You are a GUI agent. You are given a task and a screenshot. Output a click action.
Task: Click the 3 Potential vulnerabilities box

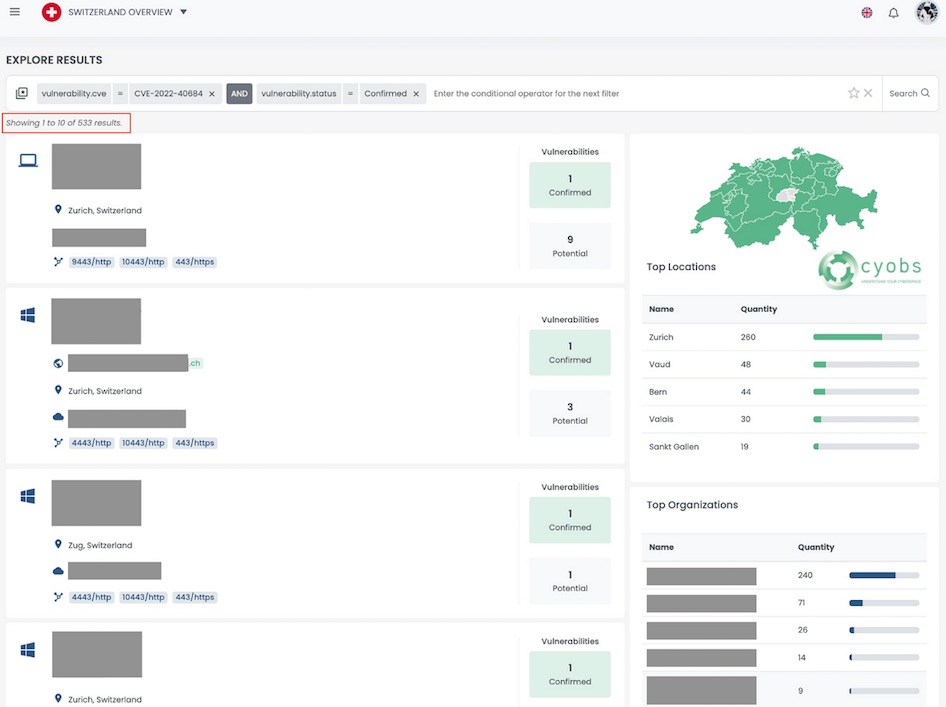pyautogui.click(x=570, y=414)
